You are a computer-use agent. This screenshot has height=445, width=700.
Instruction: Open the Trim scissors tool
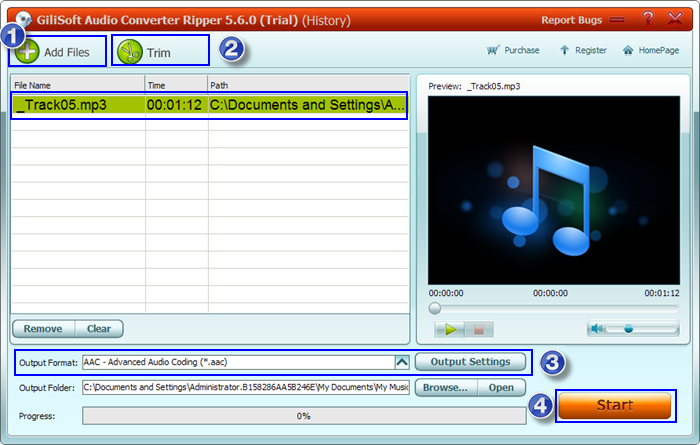129,51
